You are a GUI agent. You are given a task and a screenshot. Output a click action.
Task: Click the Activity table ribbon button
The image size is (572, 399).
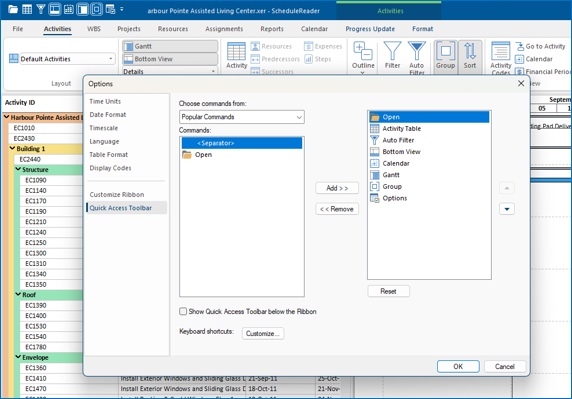236,55
